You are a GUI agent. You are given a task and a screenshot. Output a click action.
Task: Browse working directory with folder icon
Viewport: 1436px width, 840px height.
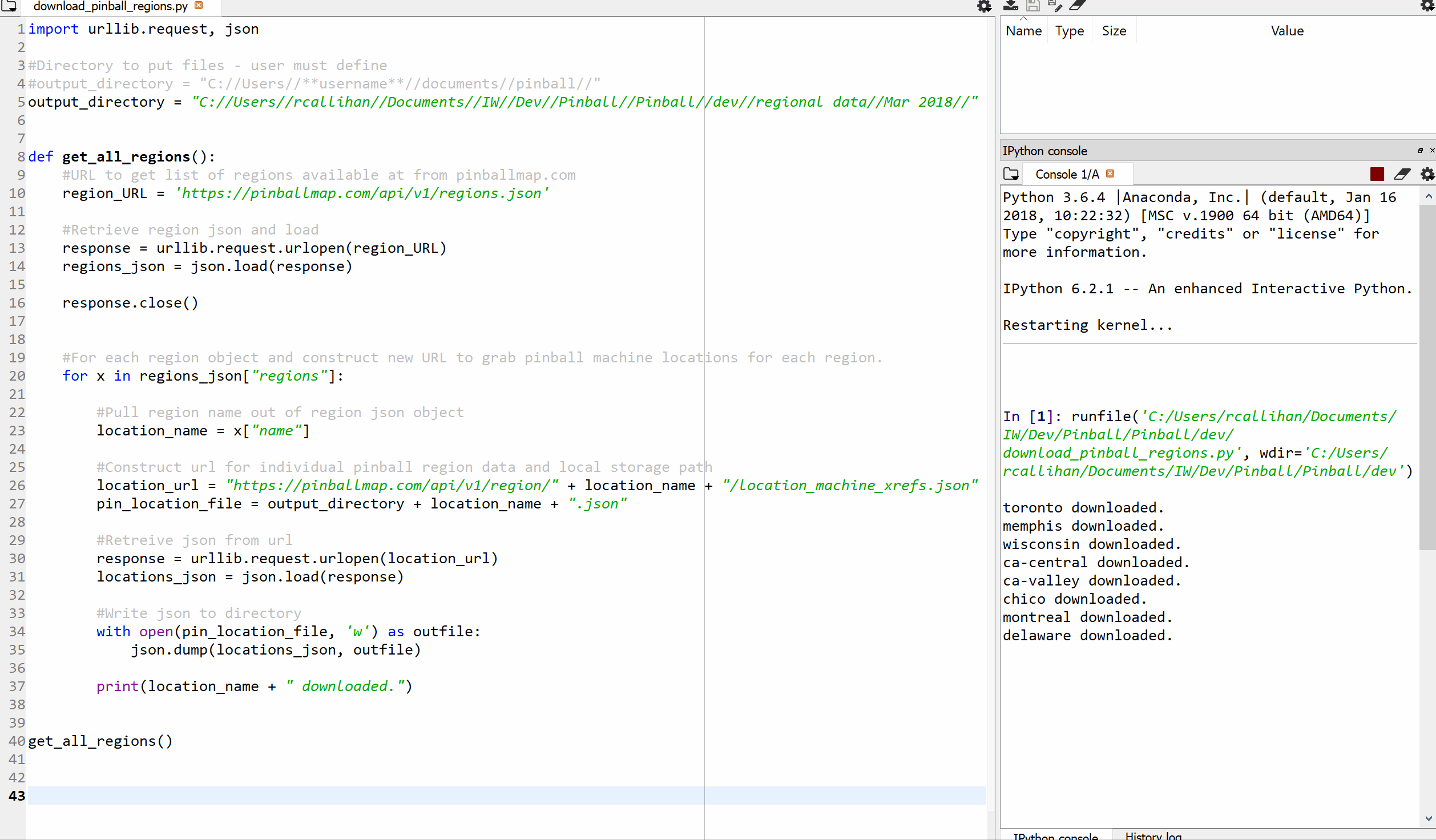coord(1011,174)
